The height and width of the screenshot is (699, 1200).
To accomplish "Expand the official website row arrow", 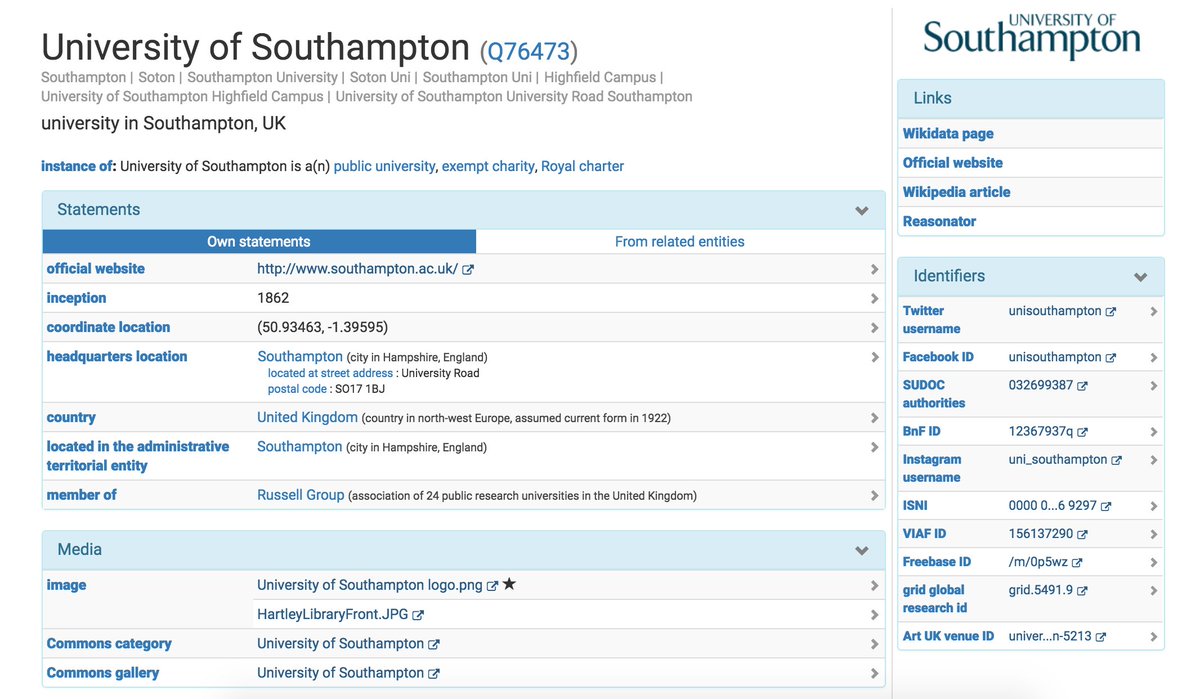I will (874, 269).
